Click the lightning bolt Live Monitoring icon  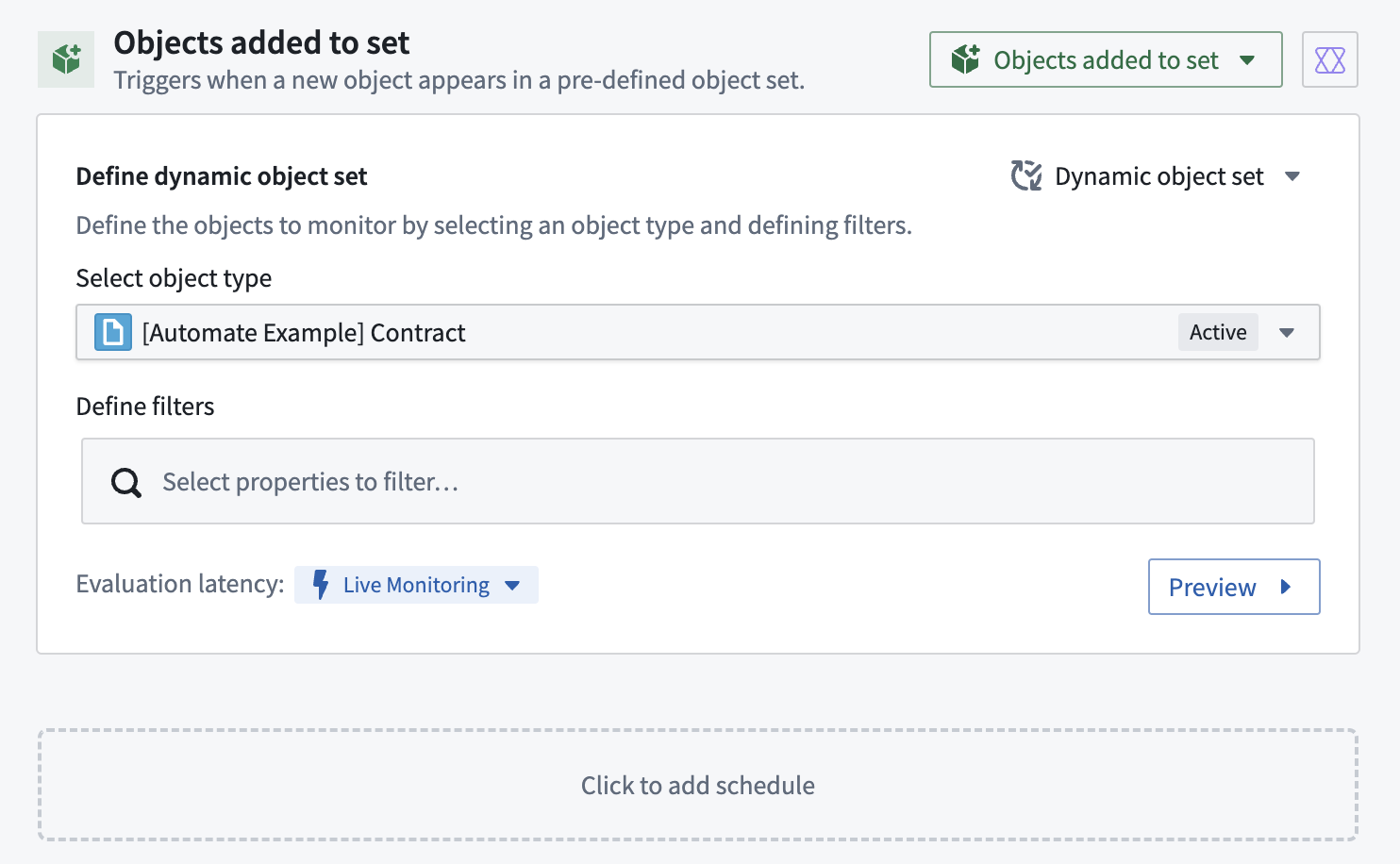coord(321,585)
